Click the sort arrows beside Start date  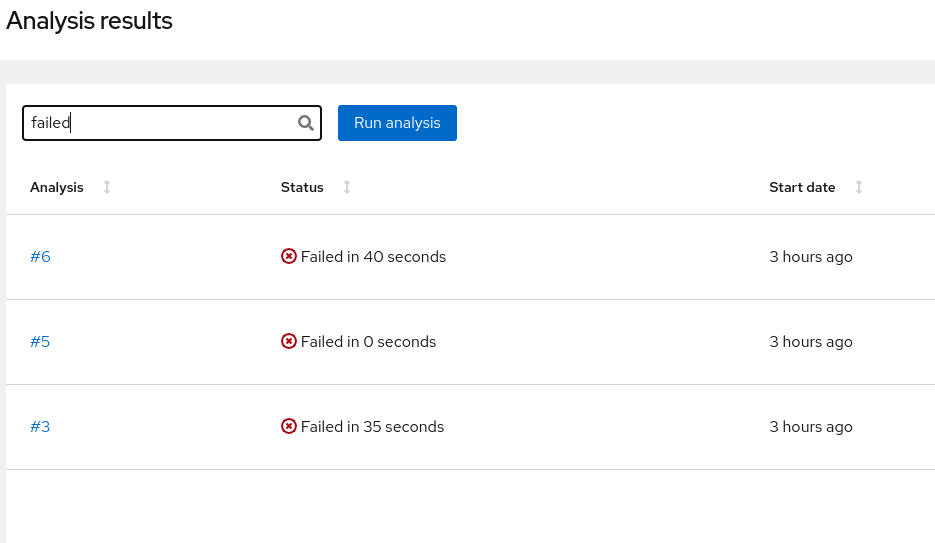coord(859,187)
